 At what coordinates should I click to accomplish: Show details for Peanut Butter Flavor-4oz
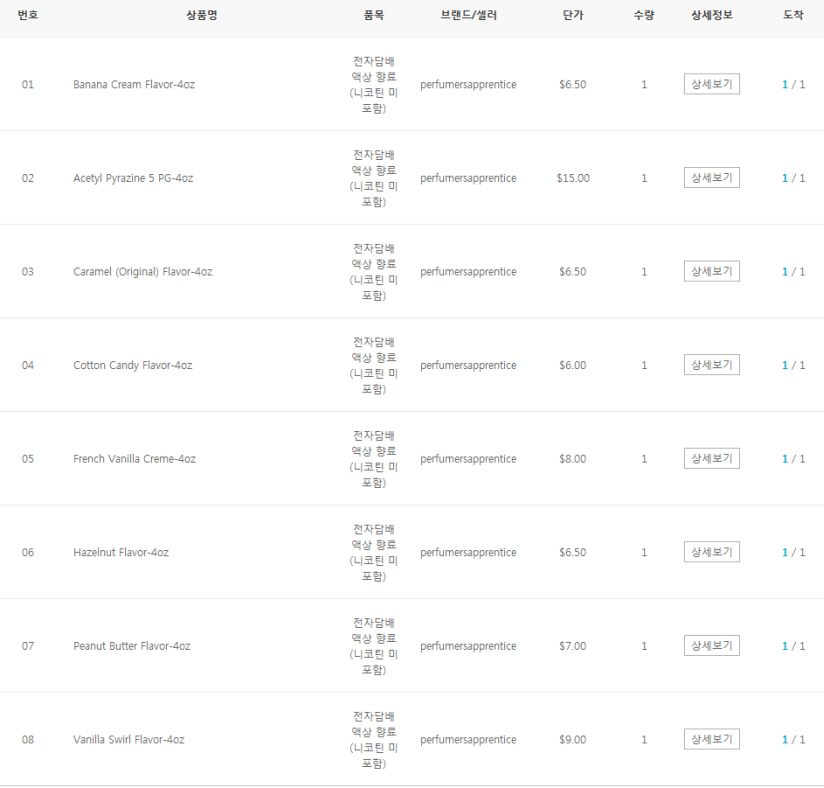(711, 646)
